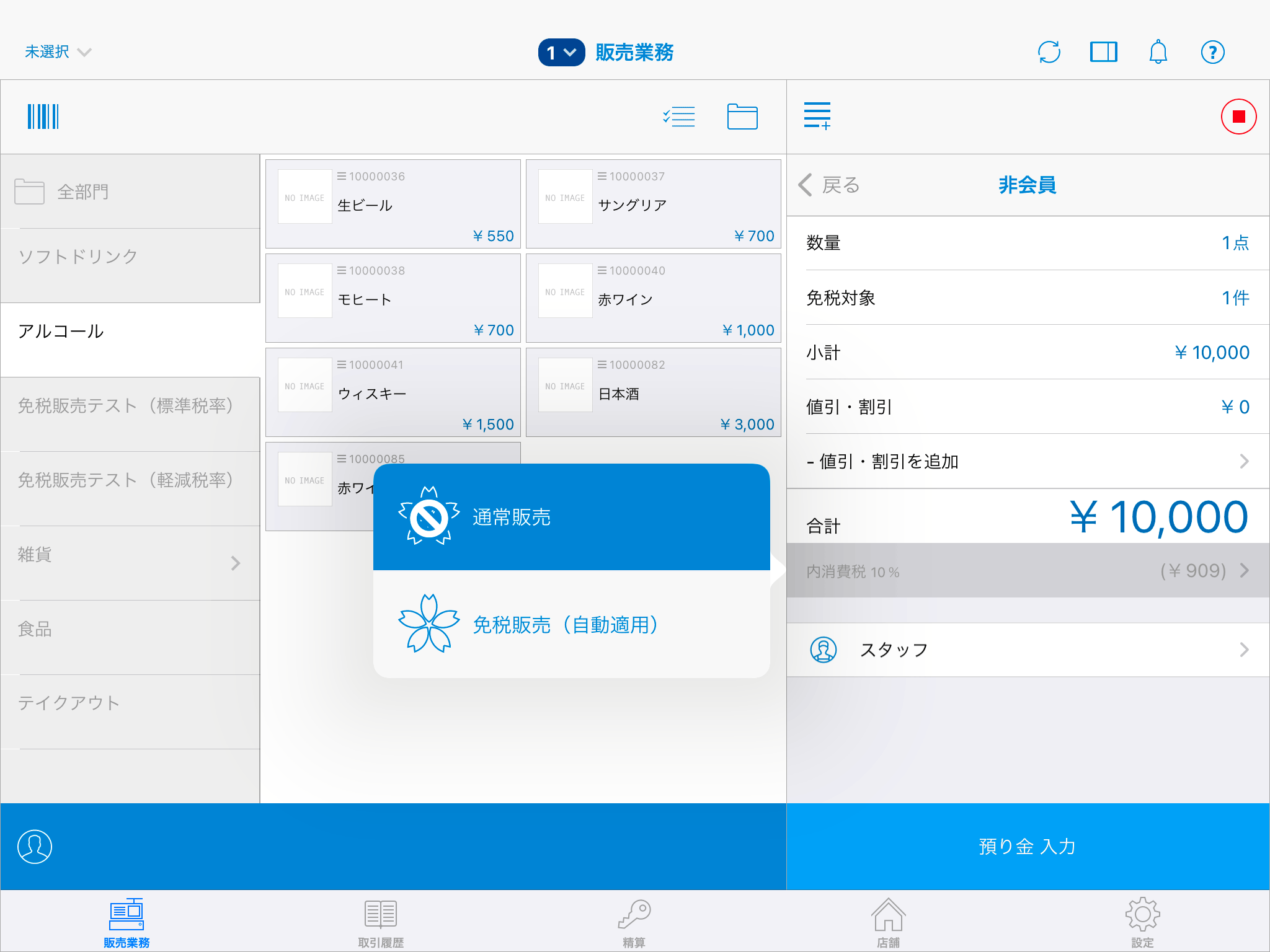The width and height of the screenshot is (1270, 952).
Task: Select 食品 category
Action: 130,637
